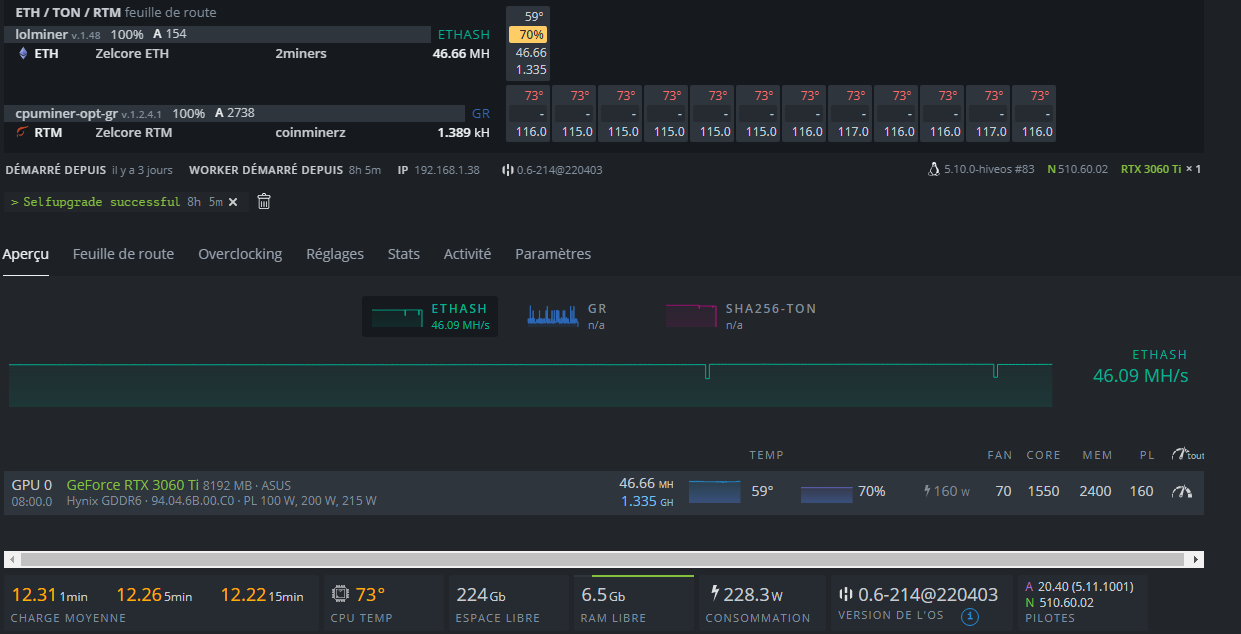Click the CPU chip icon beside 73°
Image resolution: width=1241 pixels, height=634 pixels.
click(340, 594)
